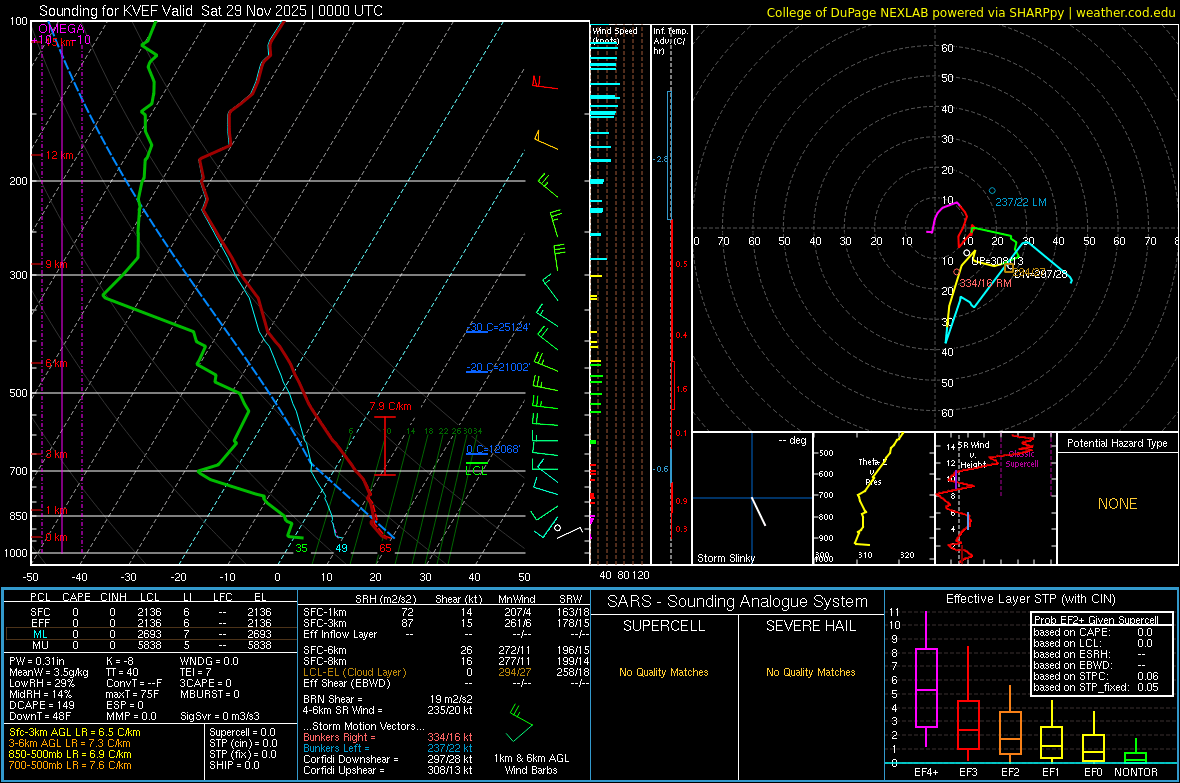This screenshot has width=1180, height=783.
Task: Click the surface temperature value 65
Action: 385,548
